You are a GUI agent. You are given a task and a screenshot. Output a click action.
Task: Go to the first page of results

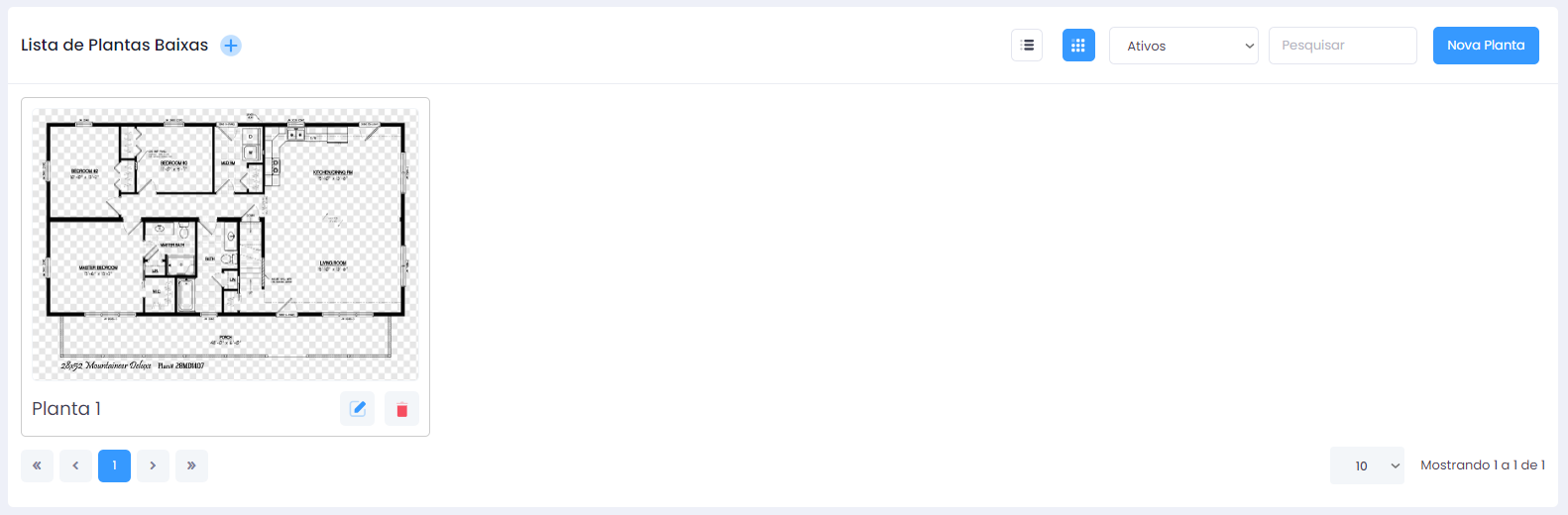pyautogui.click(x=37, y=465)
